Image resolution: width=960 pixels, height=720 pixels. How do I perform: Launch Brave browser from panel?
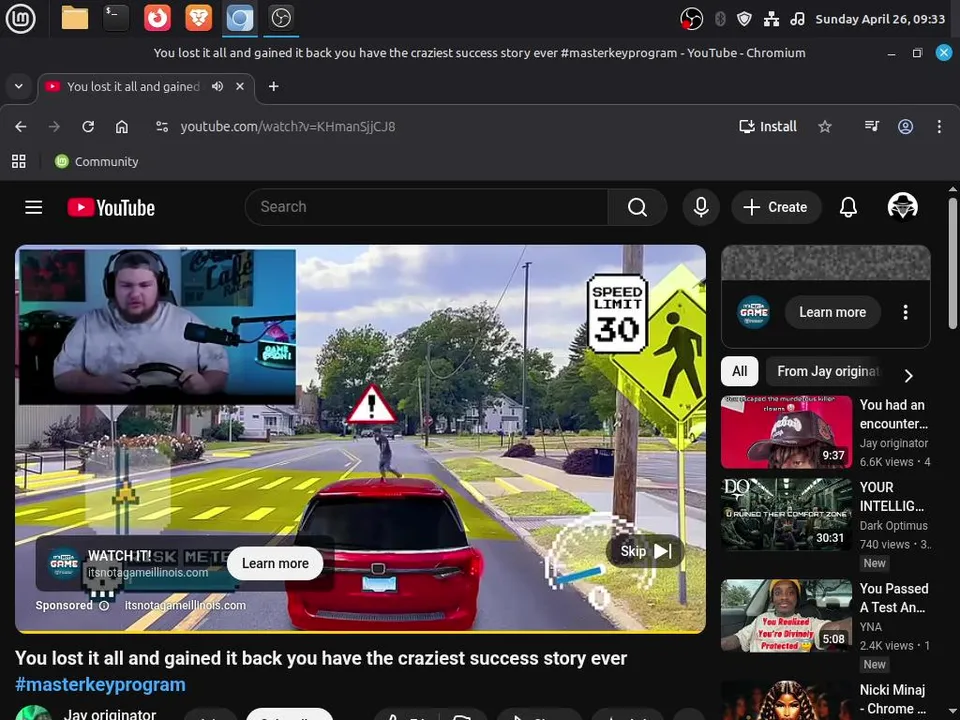(198, 18)
